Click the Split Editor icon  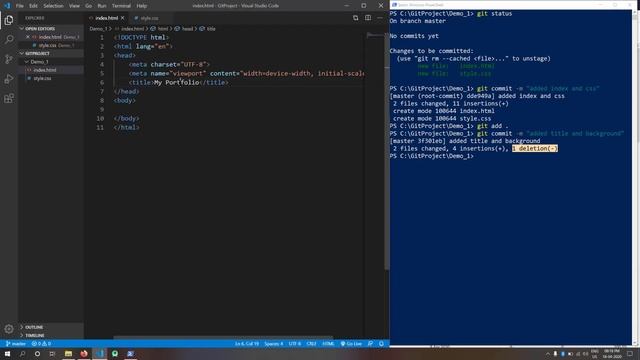368,18
